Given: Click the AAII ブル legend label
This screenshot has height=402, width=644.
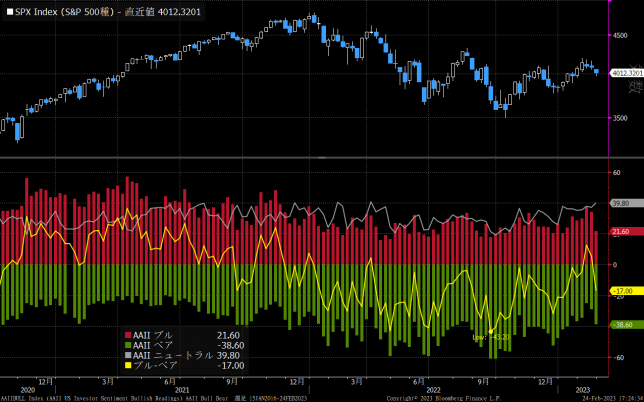Looking at the screenshot, I should (x=153, y=335).
